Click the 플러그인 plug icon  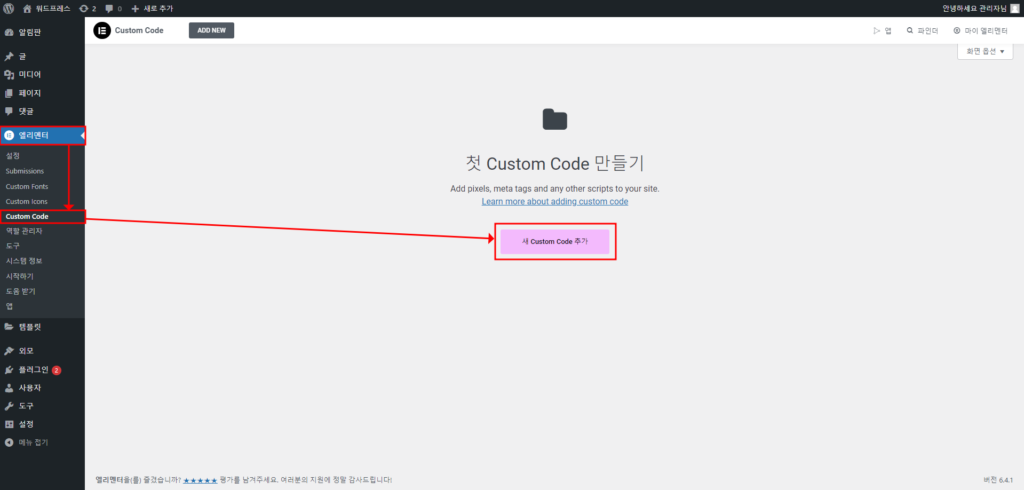coord(9,370)
